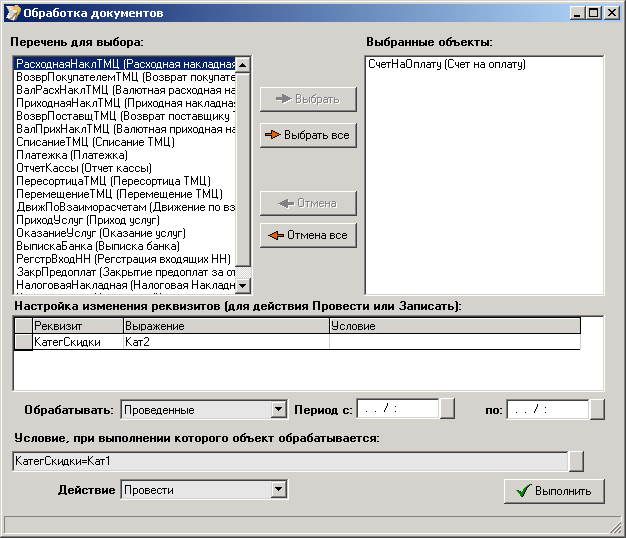Select СчетНаОплату in selected objects
The height and width of the screenshot is (538, 626).
(x=484, y=64)
